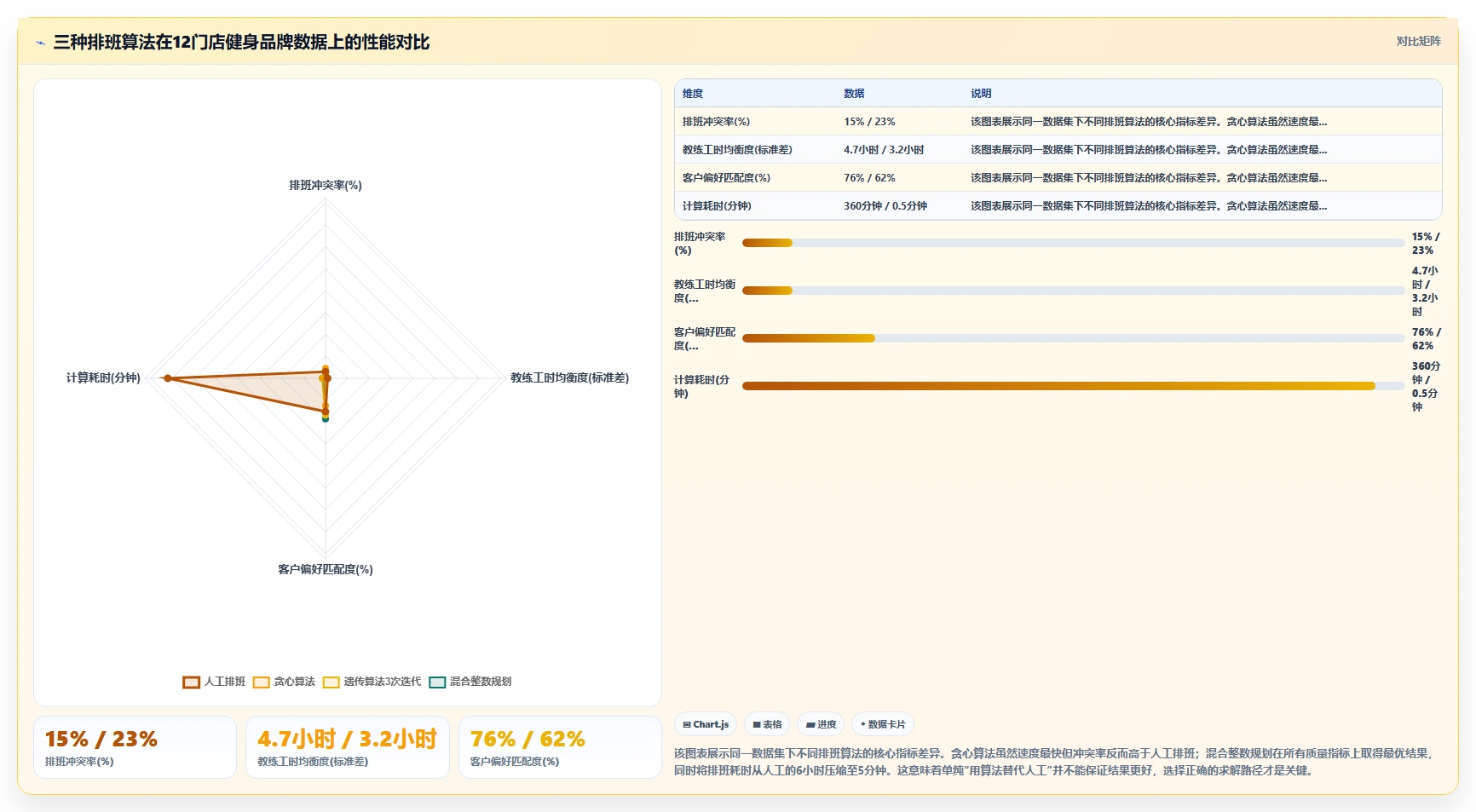Click the 排班冲突率 progress bar

click(1074, 243)
